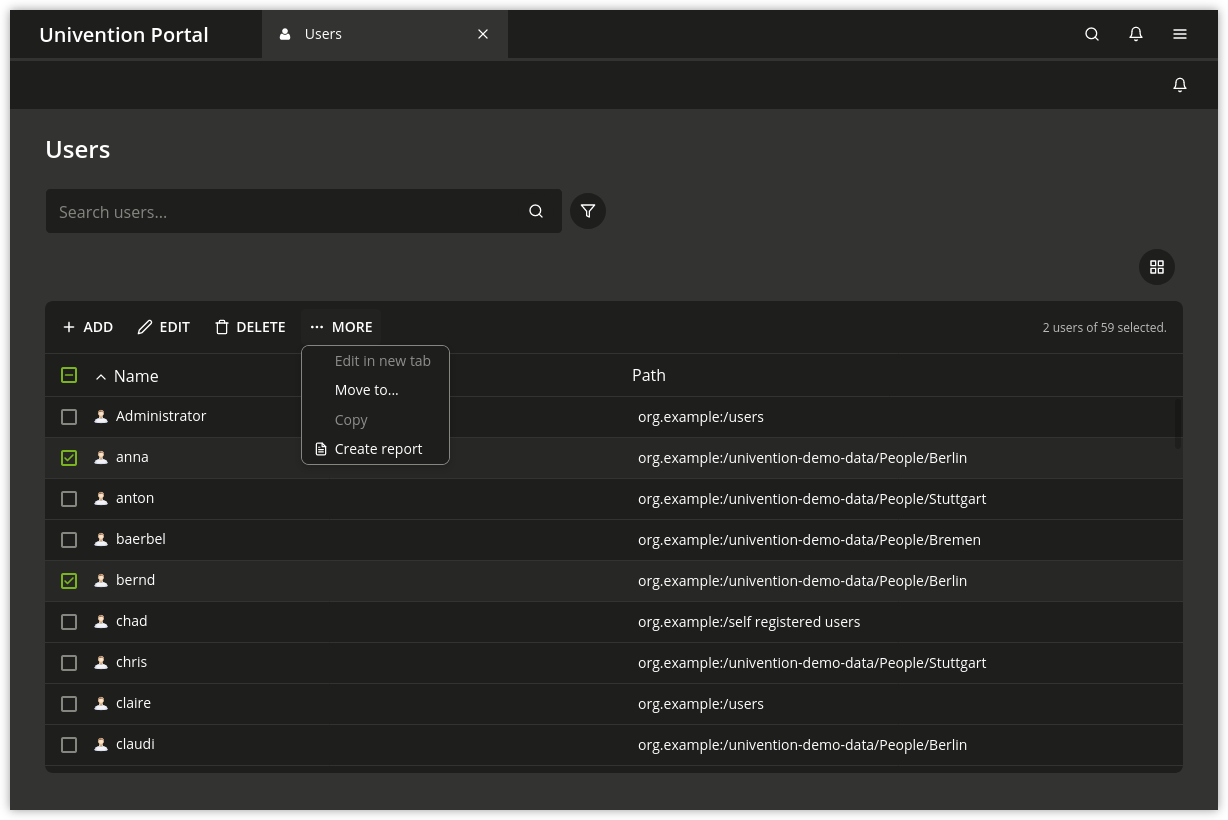Check the baerbel row checkbox
The height and width of the screenshot is (820, 1228).
(x=69, y=540)
